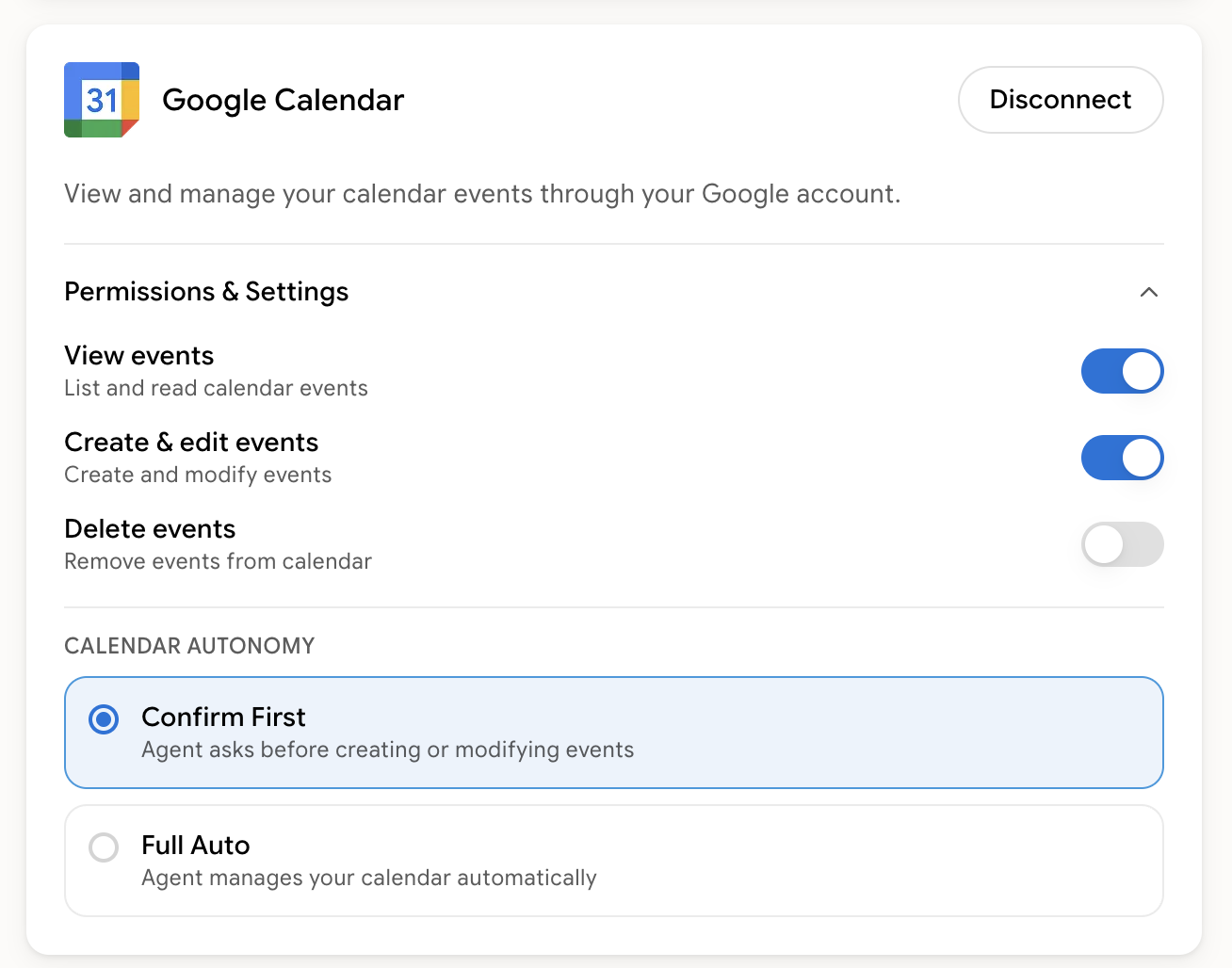Click 'Agent asks before creating or modifying events'
This screenshot has height=968, width=1232.
(387, 750)
